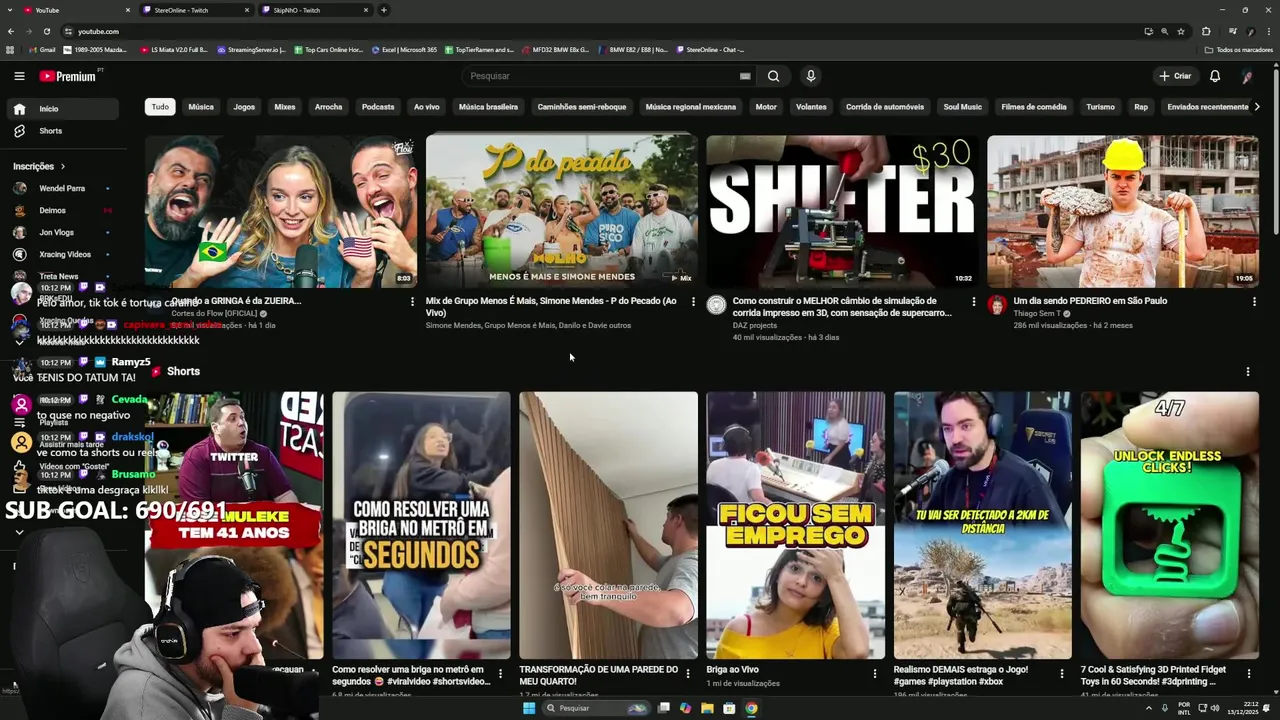Image resolution: width=1280 pixels, height=720 pixels.
Task: Open options for the TRANSFORMAÇÃO DE UMA PAREDE short
Action: (x=687, y=673)
